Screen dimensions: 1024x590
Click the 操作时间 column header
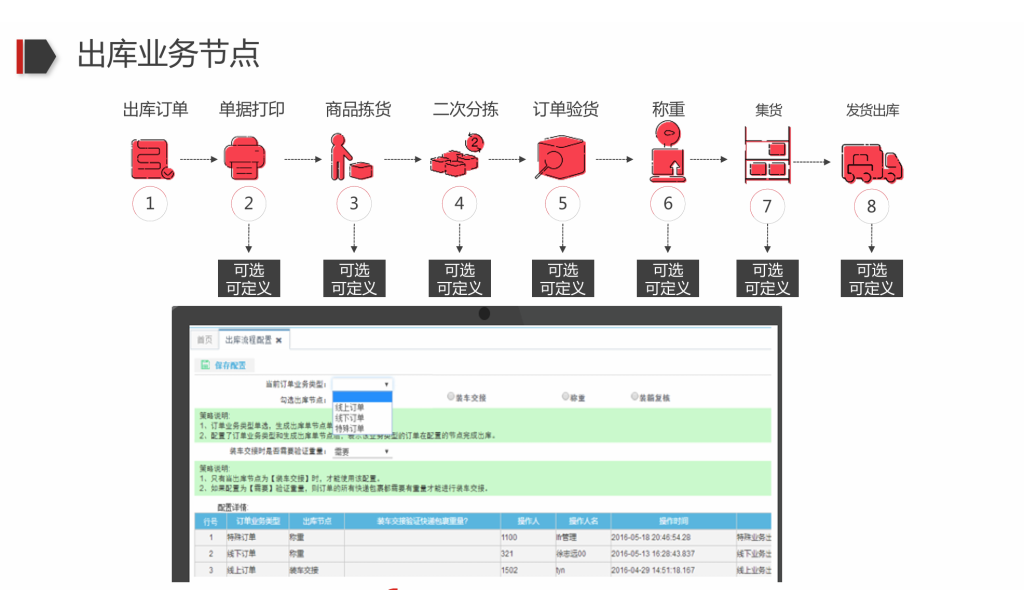[x=672, y=521]
